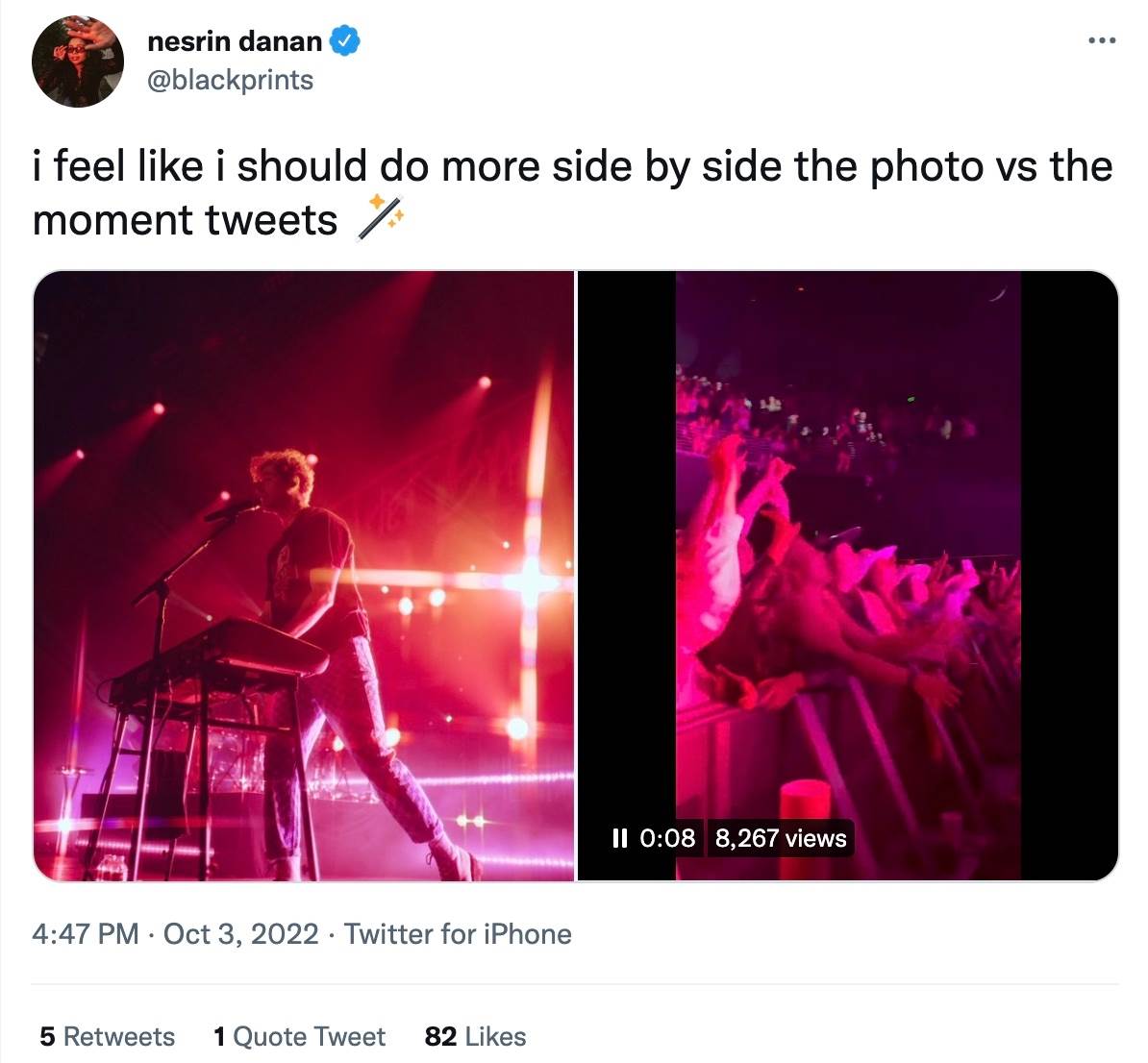
Task: View the 5 Retweets list
Action: pos(104,1036)
